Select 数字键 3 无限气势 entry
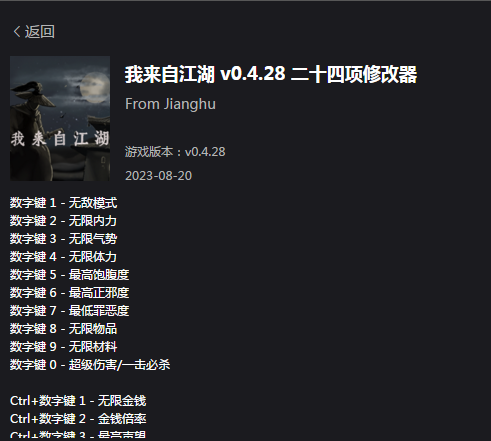The width and height of the screenshot is (491, 441). [x=63, y=239]
